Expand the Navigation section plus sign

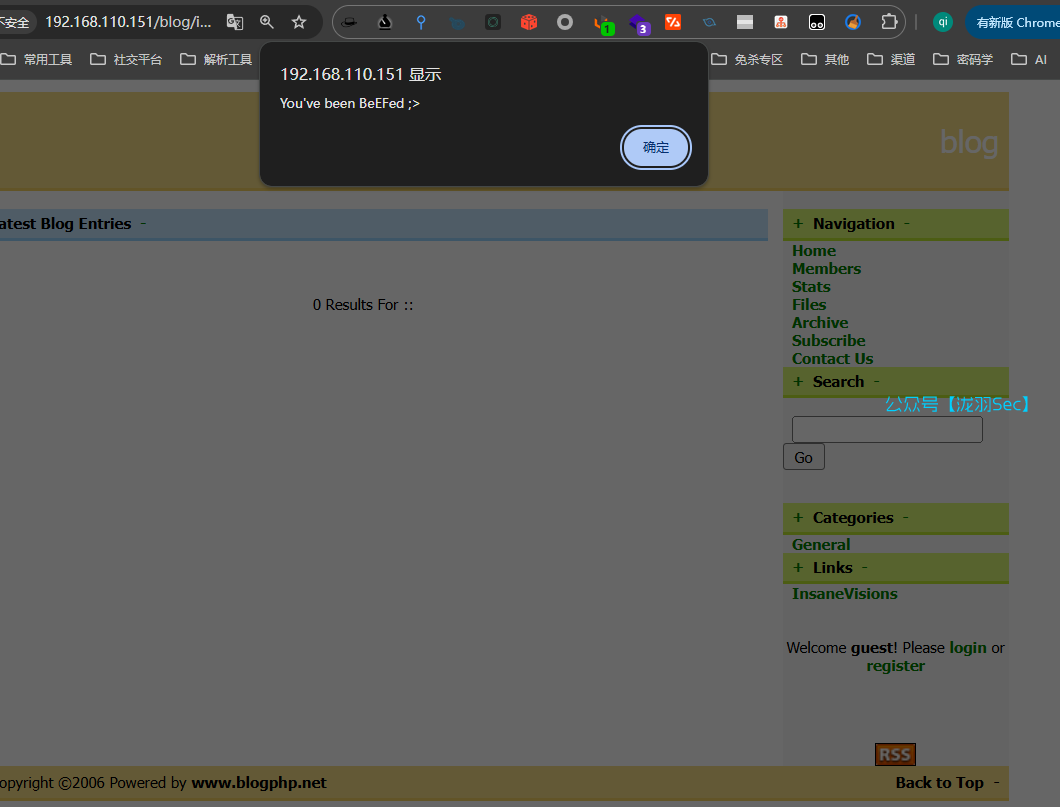pos(798,224)
